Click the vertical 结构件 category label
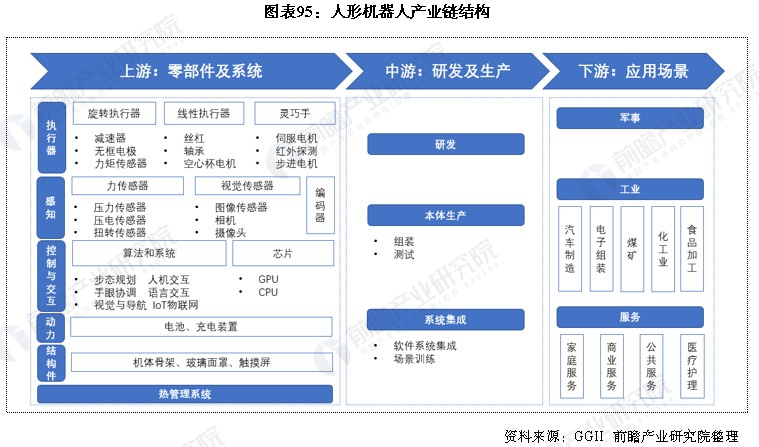Viewport: 759px width, 447px height. tap(51, 363)
